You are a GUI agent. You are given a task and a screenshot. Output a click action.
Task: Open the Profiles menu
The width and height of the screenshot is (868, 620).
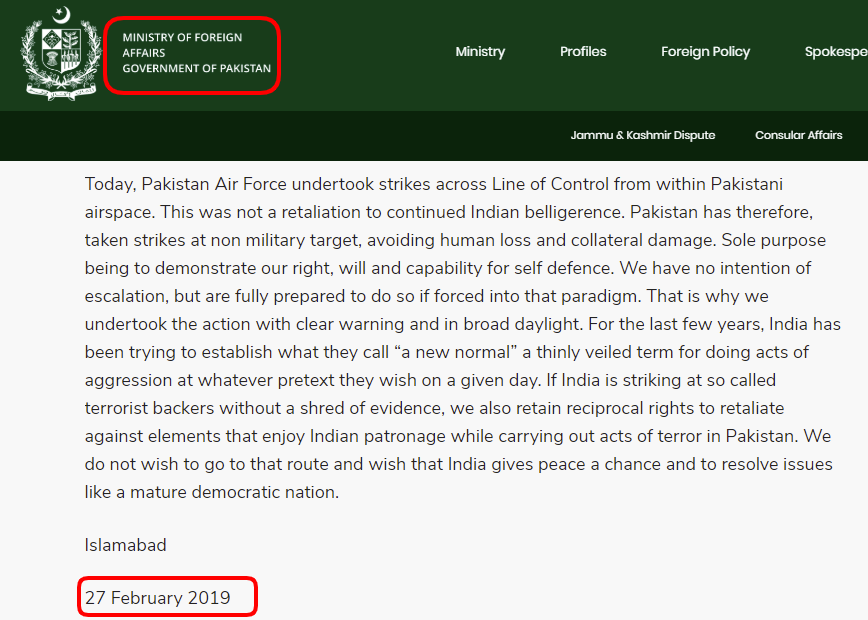pyautogui.click(x=583, y=51)
